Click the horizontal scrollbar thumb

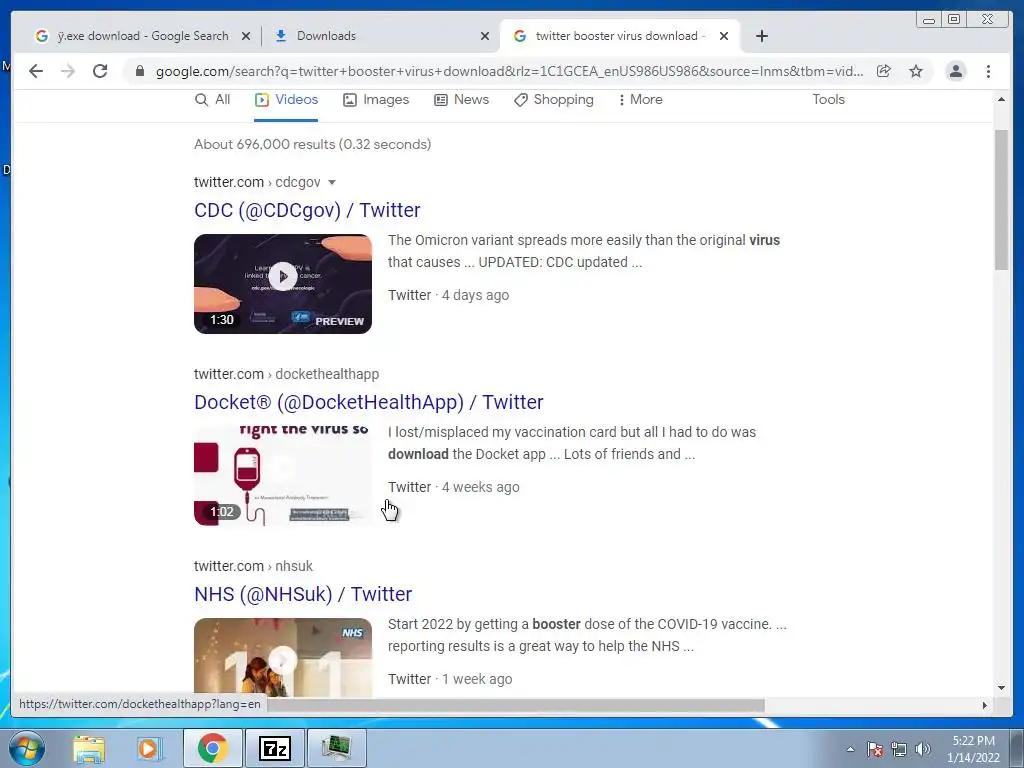pos(516,705)
